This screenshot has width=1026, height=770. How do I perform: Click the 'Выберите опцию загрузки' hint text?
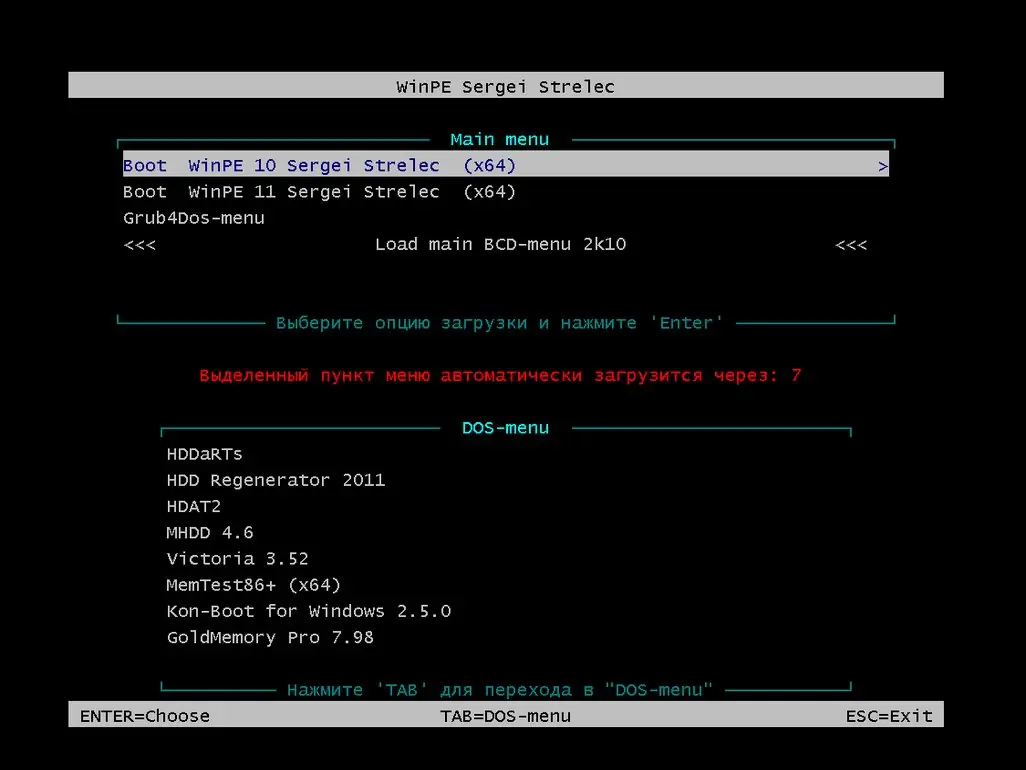click(499, 323)
